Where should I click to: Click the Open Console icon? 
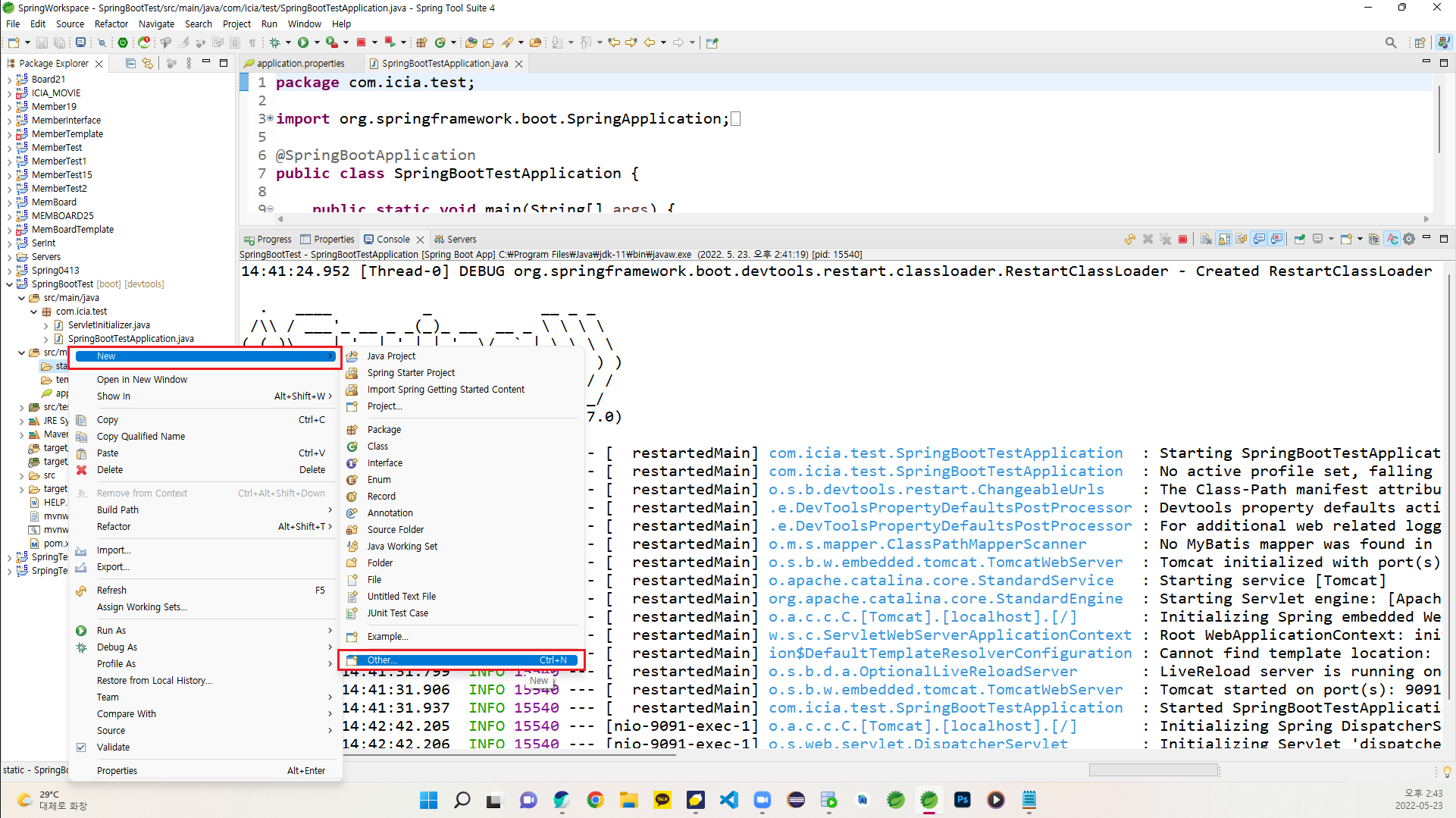pos(1346,240)
